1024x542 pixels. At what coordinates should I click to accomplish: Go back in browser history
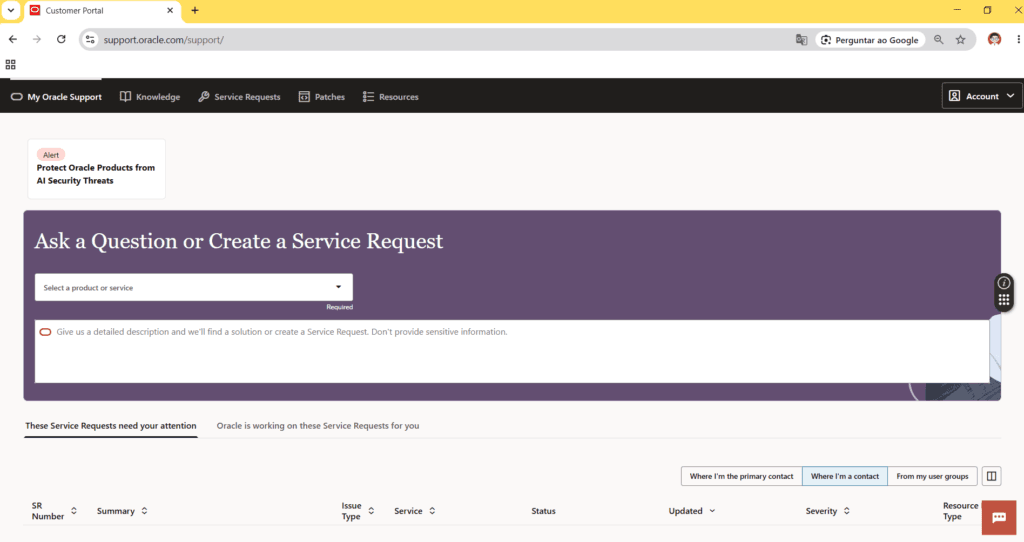13,40
